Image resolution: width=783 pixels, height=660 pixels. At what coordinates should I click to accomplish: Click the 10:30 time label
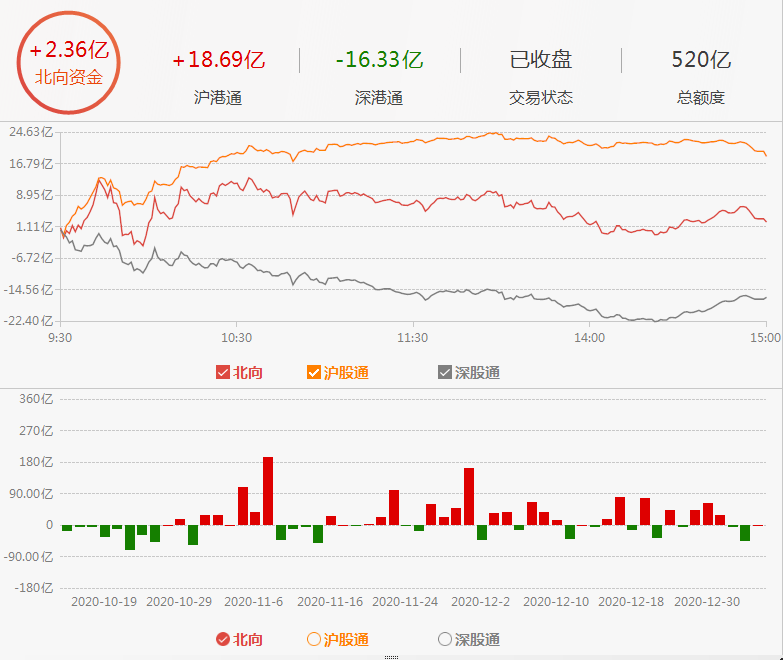(237, 338)
